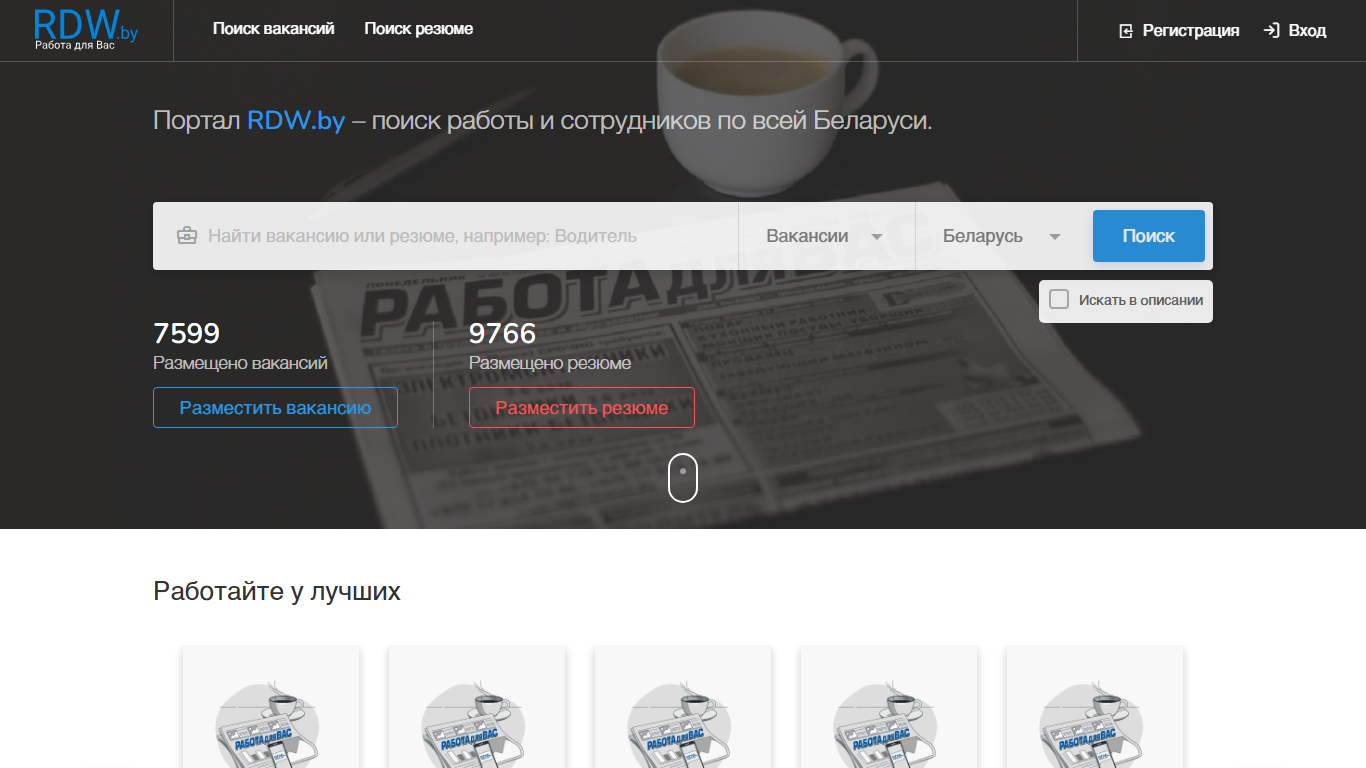Click the Работайте у лучших heading

click(x=277, y=591)
